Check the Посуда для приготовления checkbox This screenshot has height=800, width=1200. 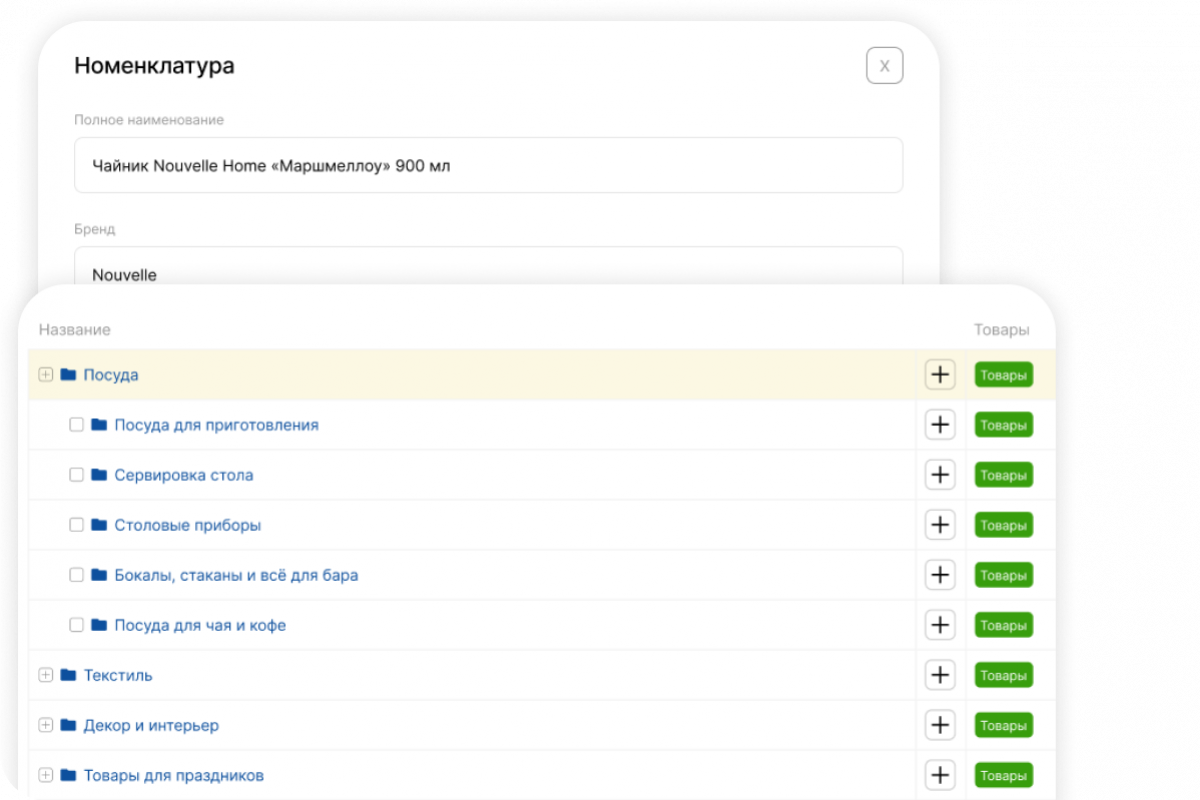(x=76, y=425)
